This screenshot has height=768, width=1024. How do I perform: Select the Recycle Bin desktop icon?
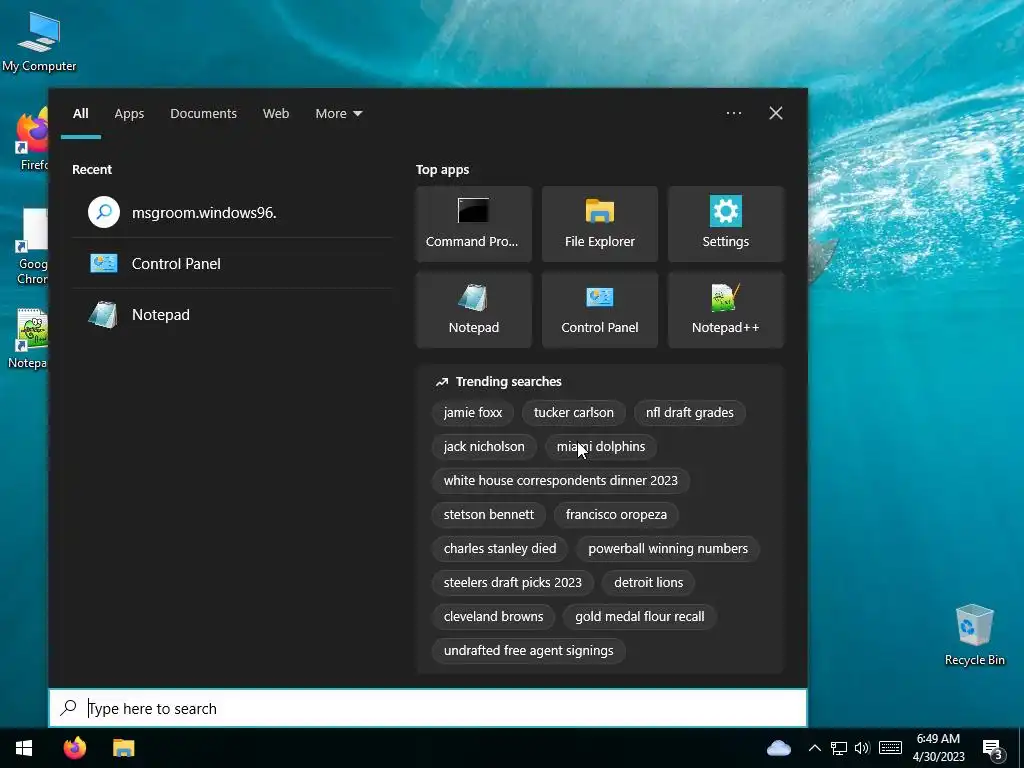click(974, 634)
